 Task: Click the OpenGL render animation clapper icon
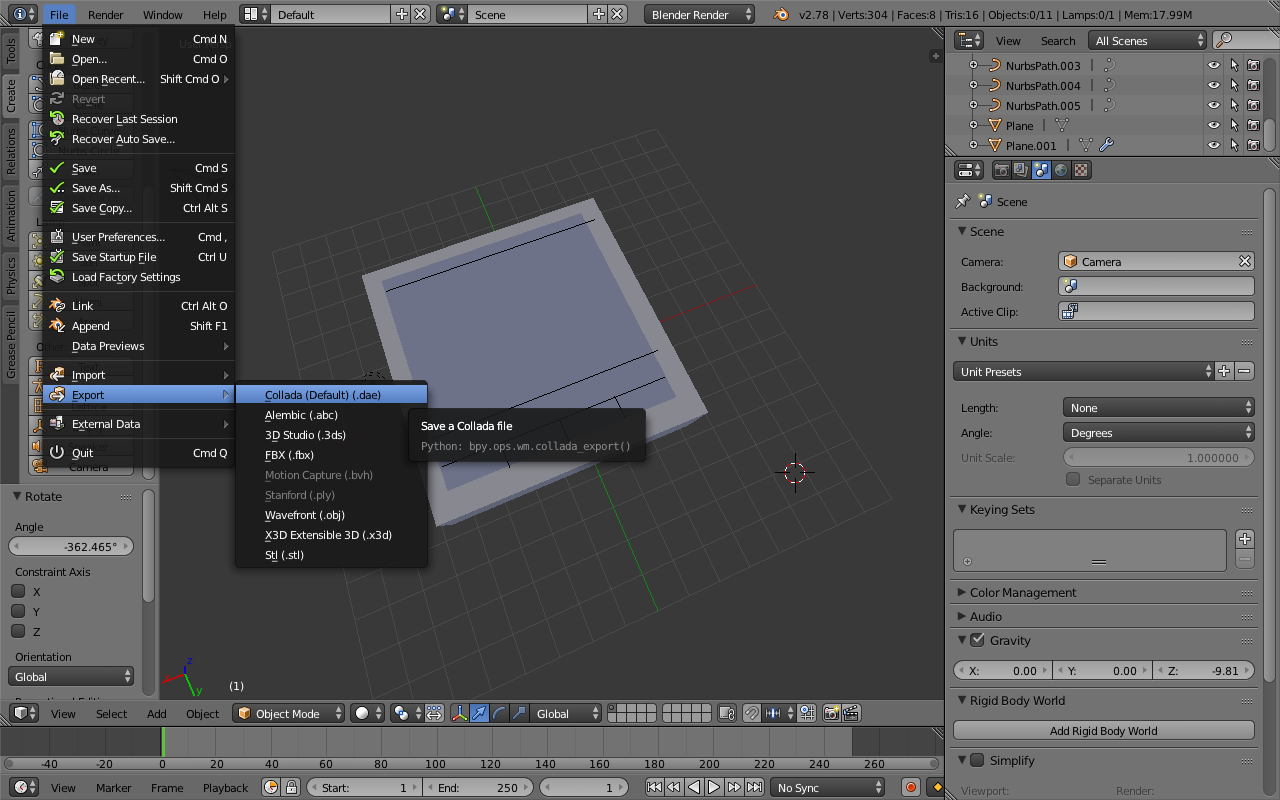click(x=851, y=713)
